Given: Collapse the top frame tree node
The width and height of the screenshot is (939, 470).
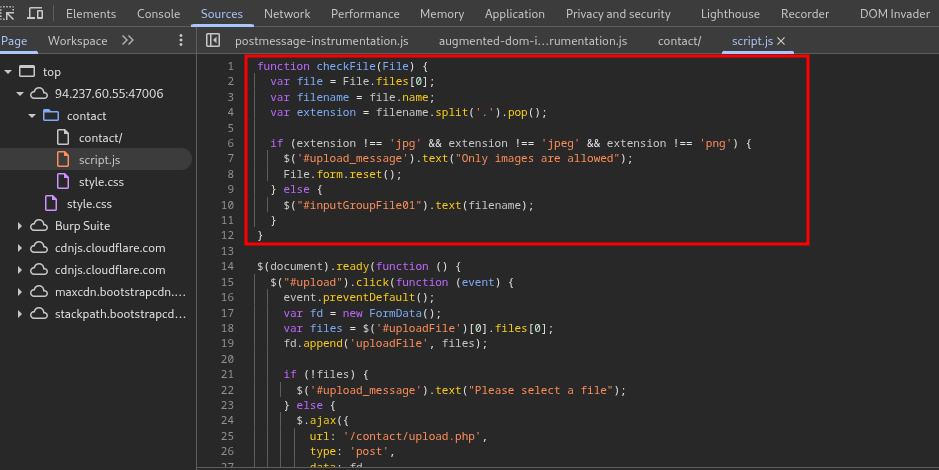Looking at the screenshot, I should (9, 72).
